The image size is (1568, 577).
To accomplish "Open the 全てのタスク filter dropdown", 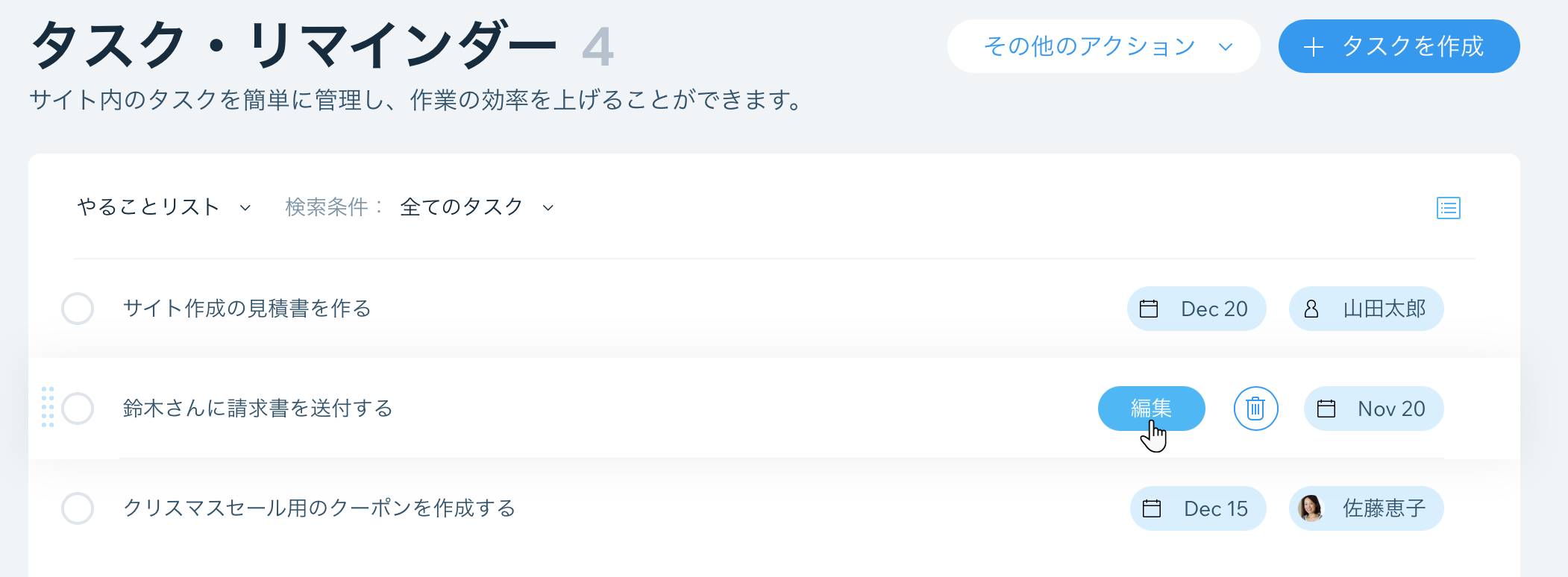I will point(477,206).
